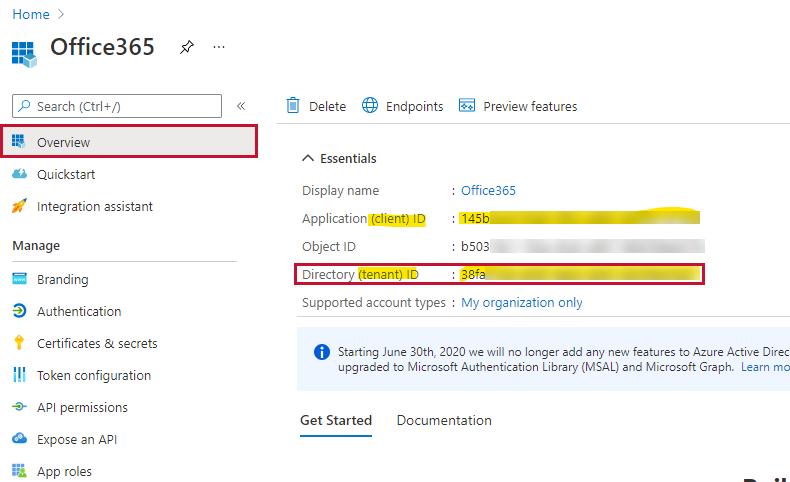
Task: Click the Office365 page title
Action: [102, 47]
